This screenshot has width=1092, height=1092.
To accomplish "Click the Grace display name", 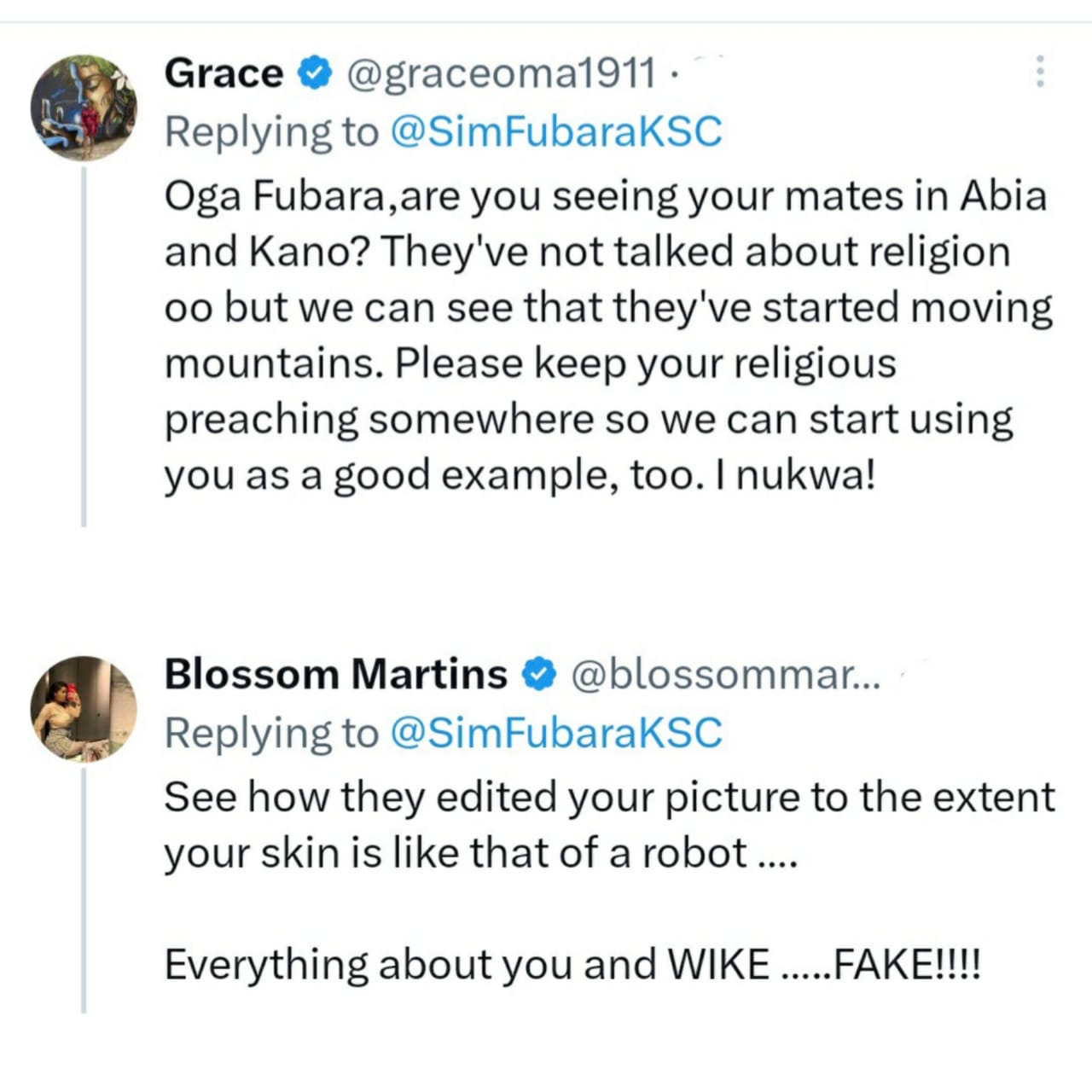I will (224, 73).
